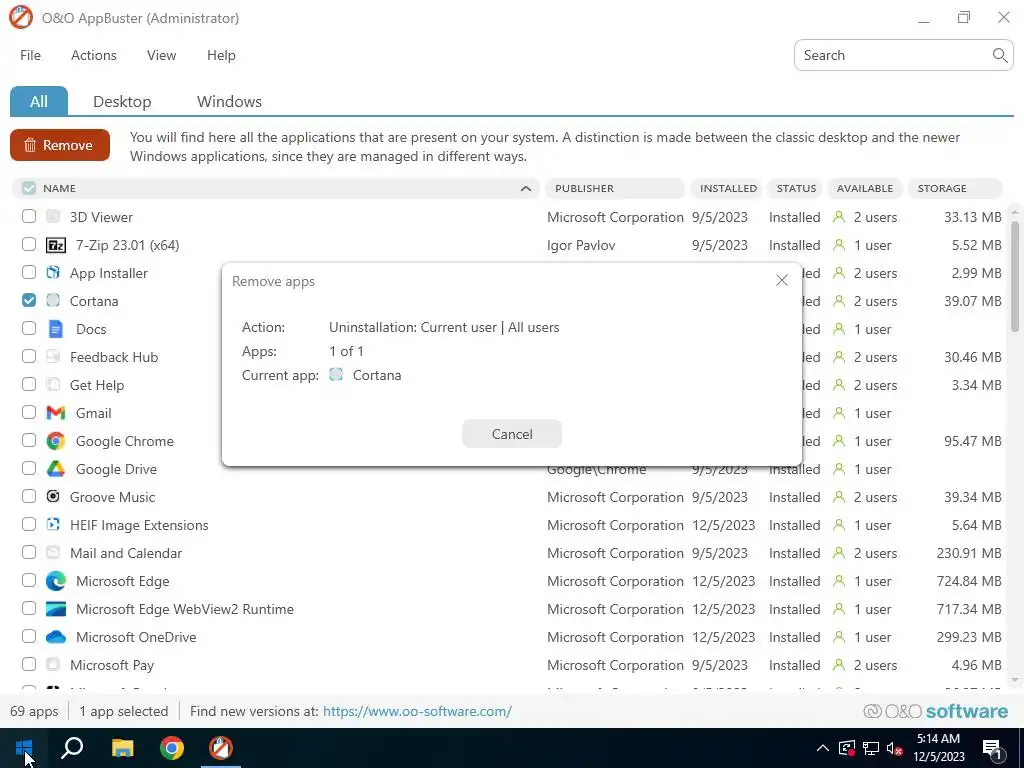Screen dimensions: 1024x768
Task: Select the All tab
Action: click(39, 101)
